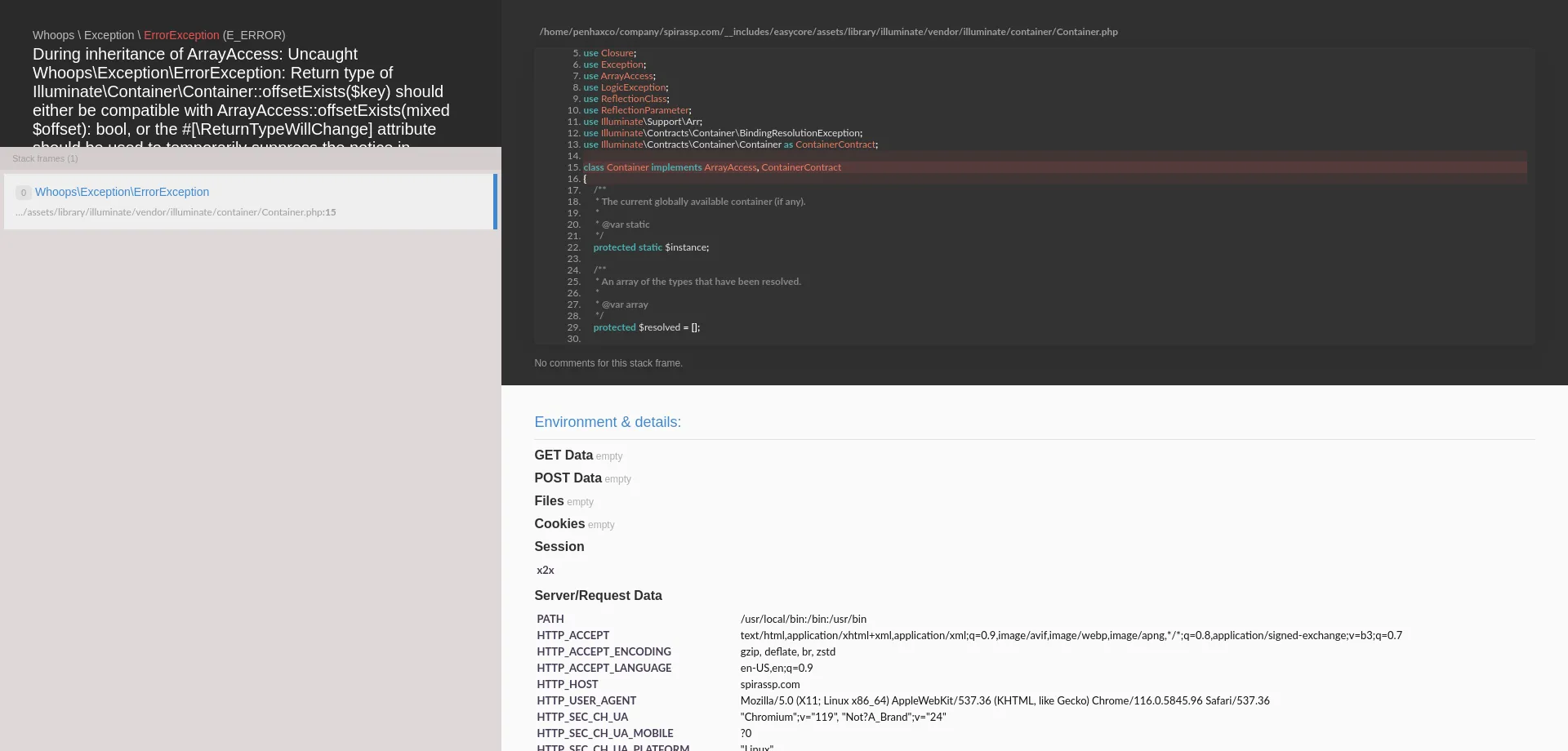The height and width of the screenshot is (751, 1568).
Task: Click the HTTP_HOST row key
Action: [568, 685]
